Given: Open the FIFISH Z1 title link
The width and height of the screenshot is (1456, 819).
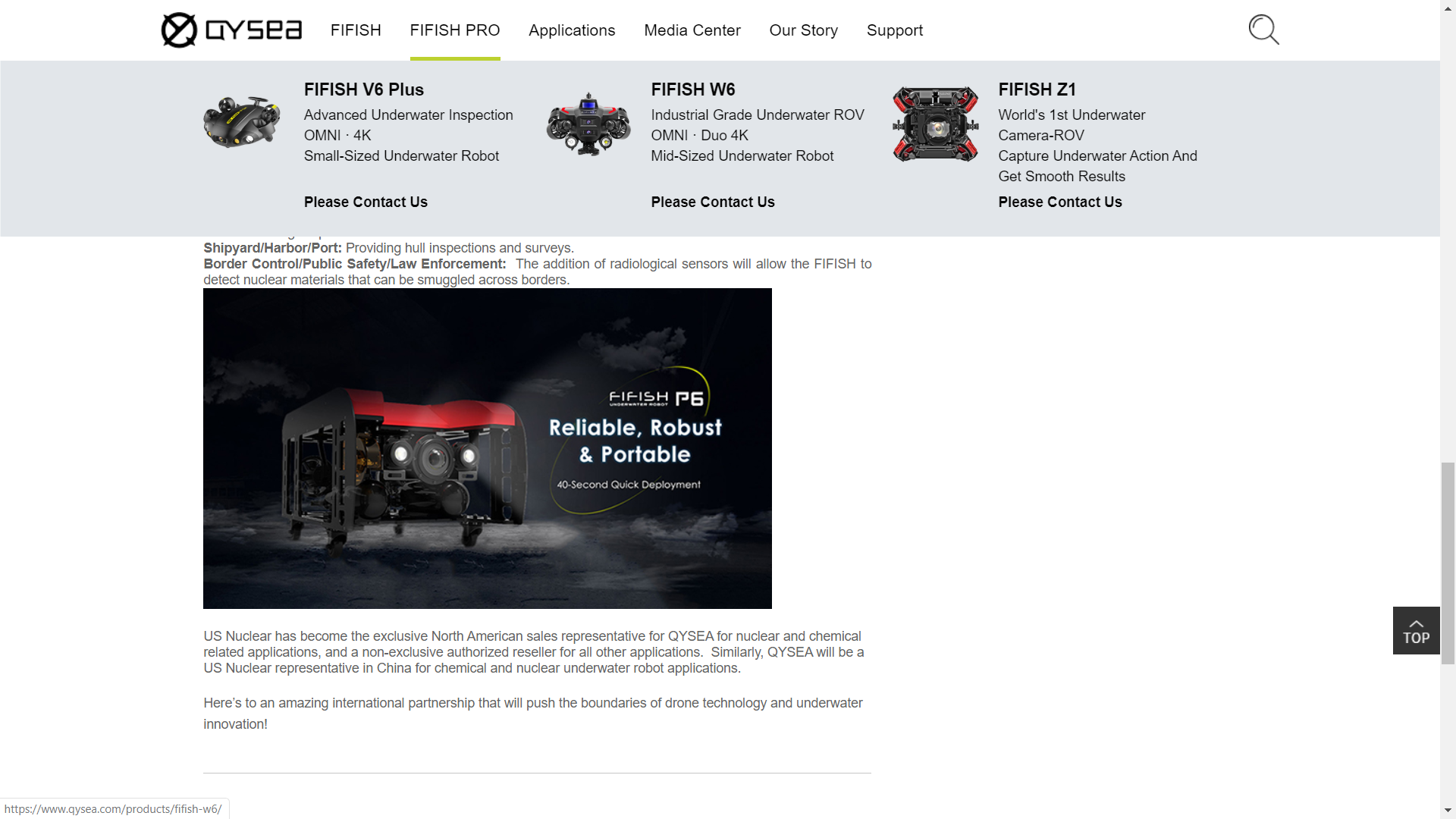Looking at the screenshot, I should point(1037,89).
